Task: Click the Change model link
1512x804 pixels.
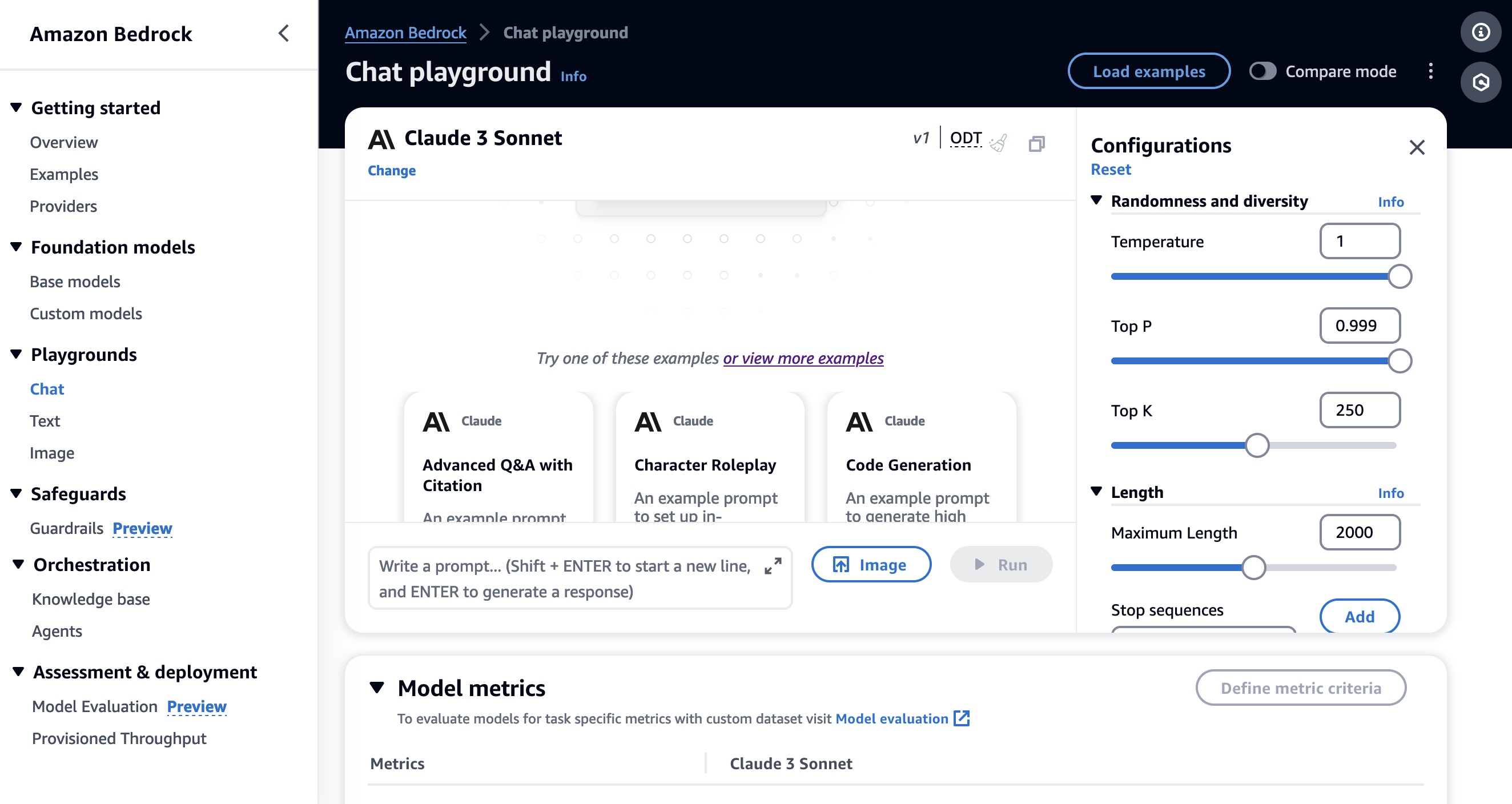Action: [x=392, y=170]
